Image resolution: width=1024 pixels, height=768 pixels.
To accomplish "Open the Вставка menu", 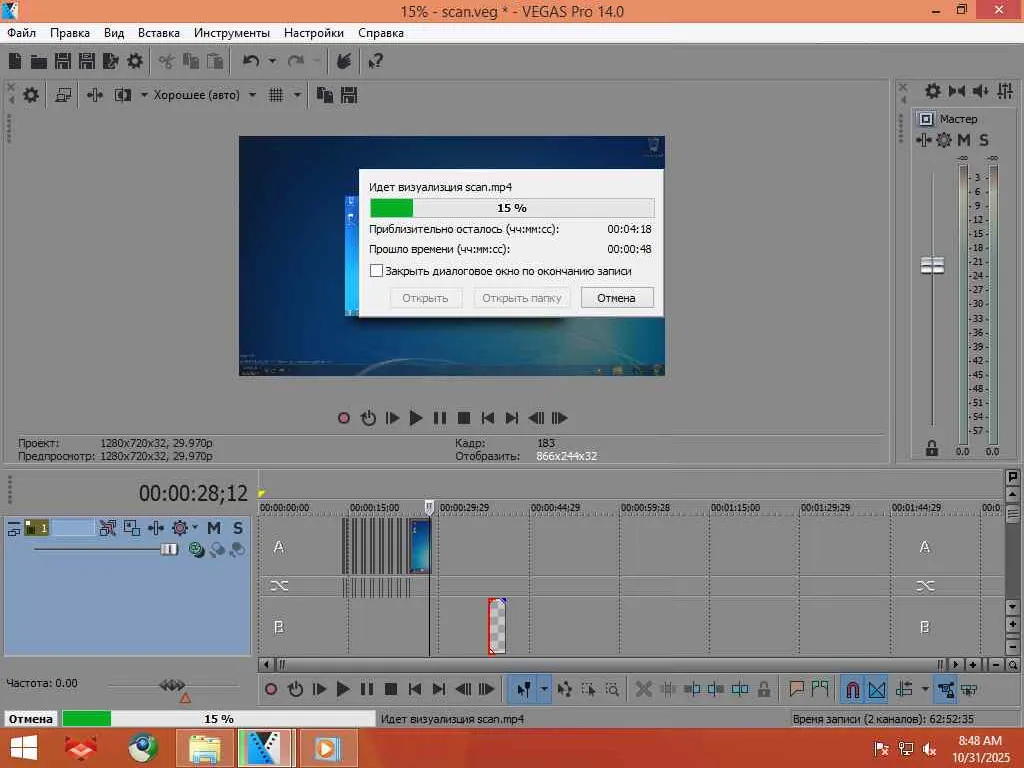I will point(159,33).
